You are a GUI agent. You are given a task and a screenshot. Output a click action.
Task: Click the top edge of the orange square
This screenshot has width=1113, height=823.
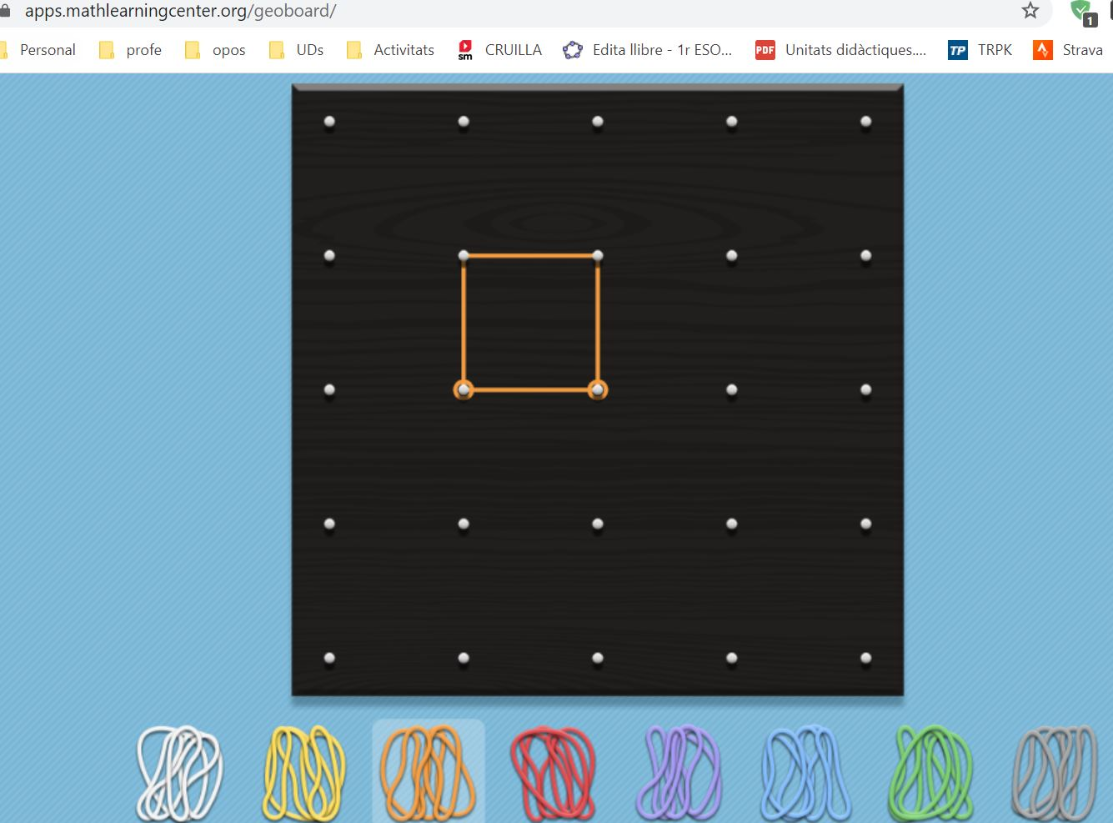click(530, 256)
